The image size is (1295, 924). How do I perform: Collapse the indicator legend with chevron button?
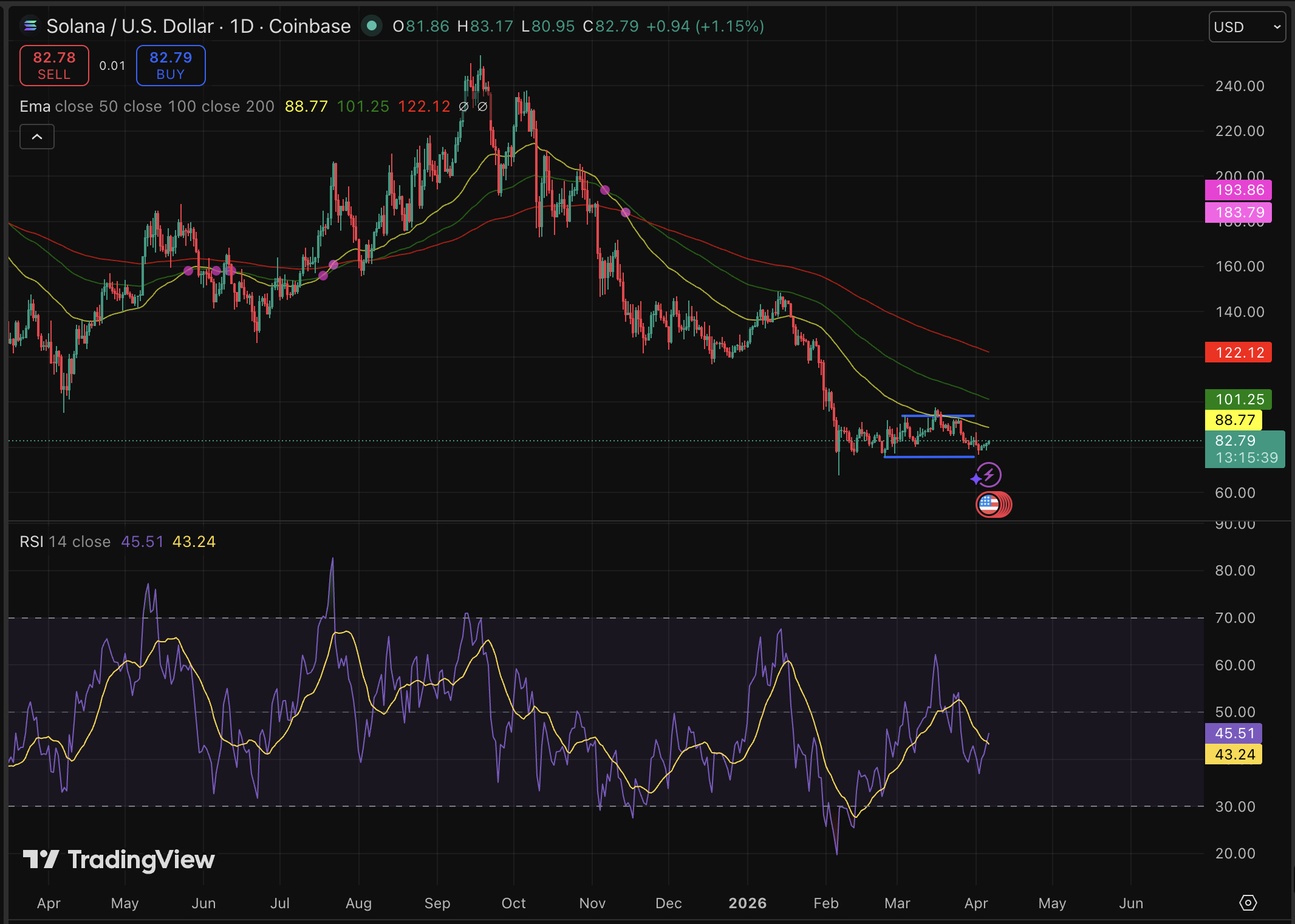click(x=37, y=137)
